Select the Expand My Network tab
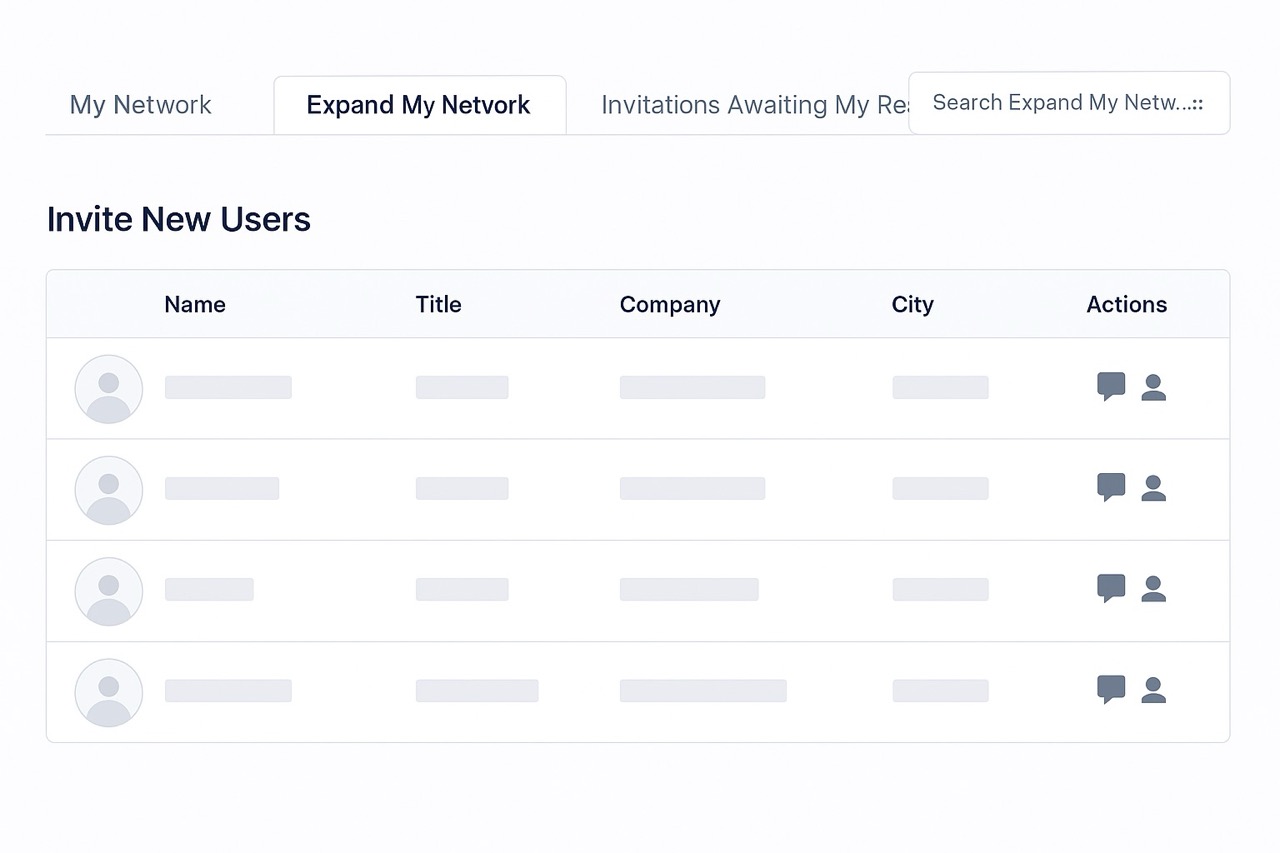1280x853 pixels. click(x=419, y=105)
